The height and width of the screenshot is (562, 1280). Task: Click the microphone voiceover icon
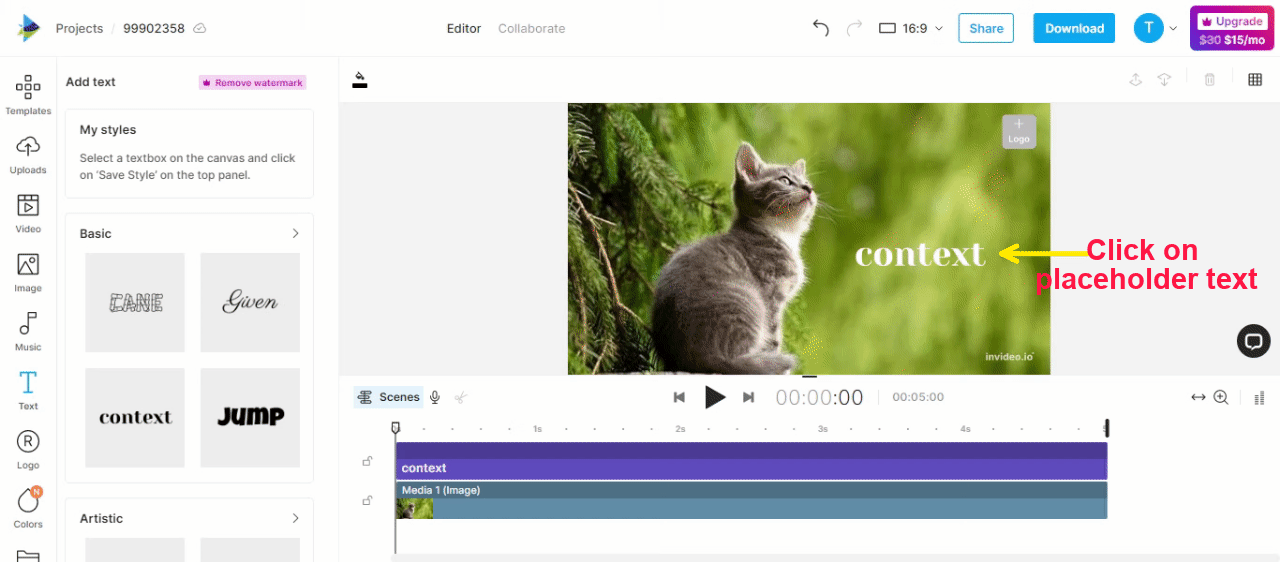coord(435,397)
